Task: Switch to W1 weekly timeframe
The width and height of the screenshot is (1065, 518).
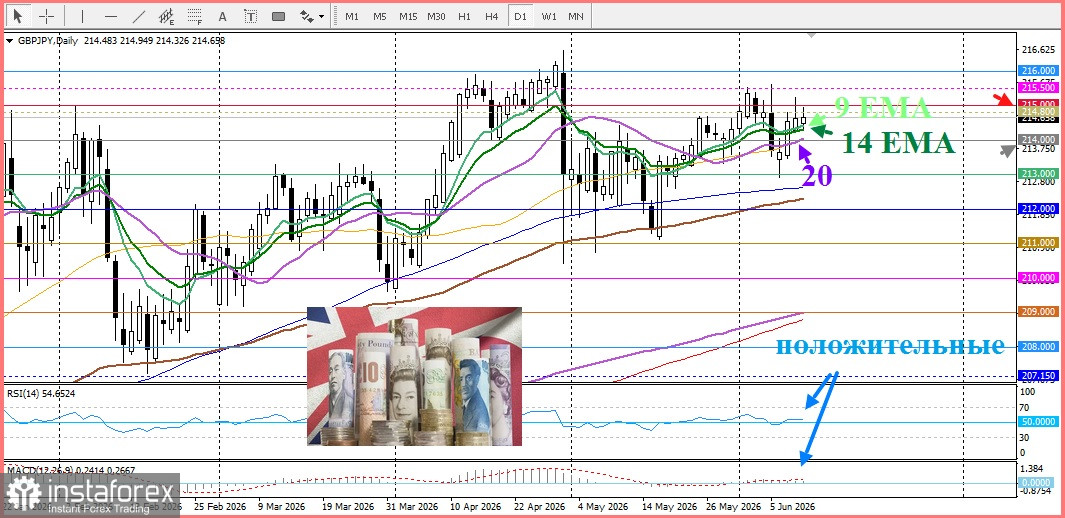Action: coord(549,16)
